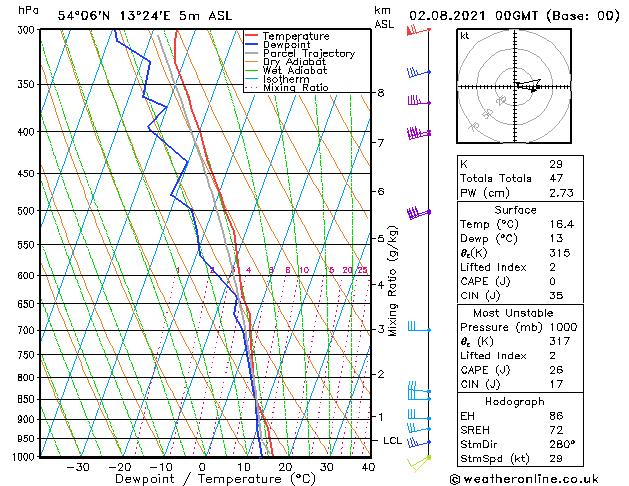Select the pink dotted Mixing Ratio legend line

(x=252, y=87)
